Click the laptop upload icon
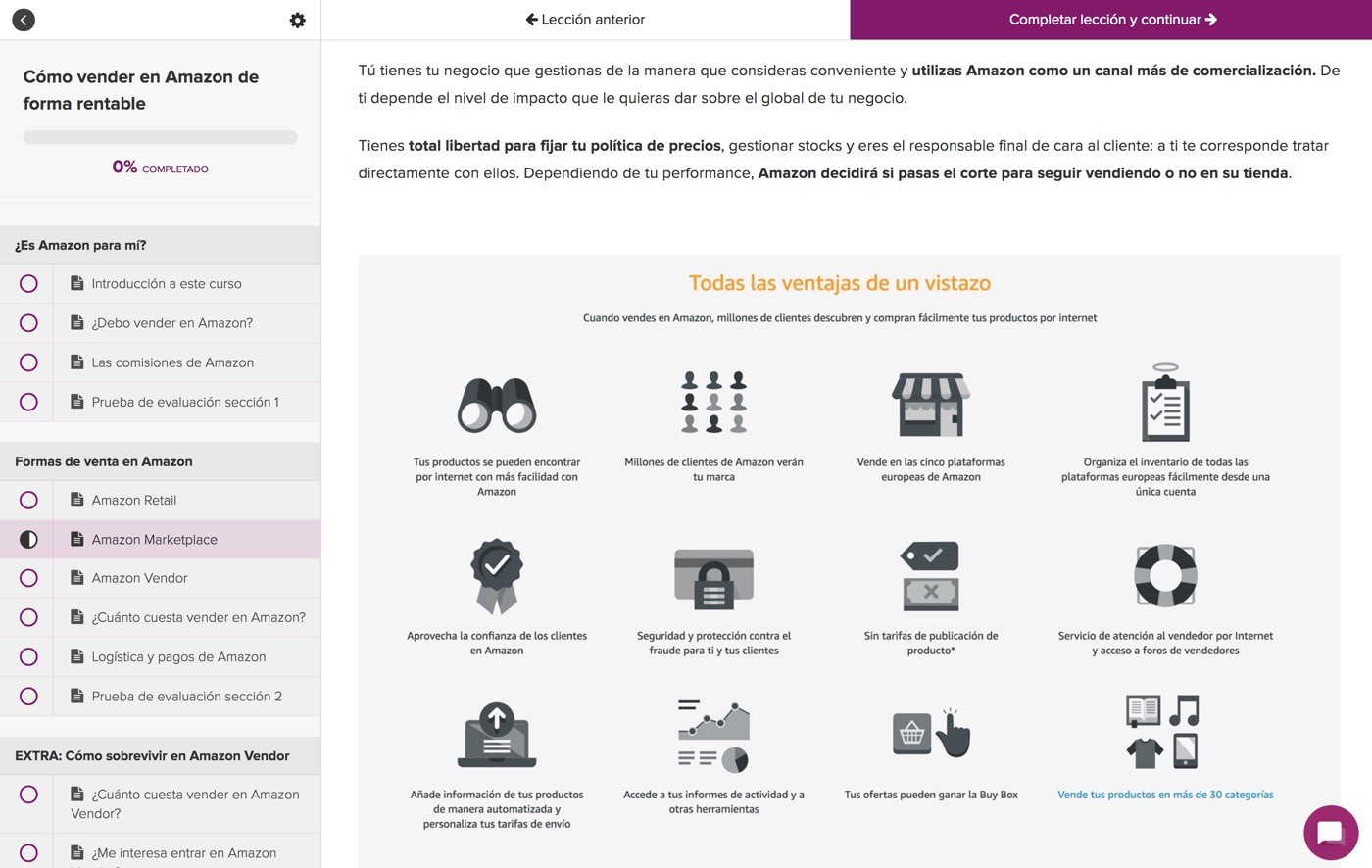Viewport: 1372px width, 868px height. click(x=497, y=735)
